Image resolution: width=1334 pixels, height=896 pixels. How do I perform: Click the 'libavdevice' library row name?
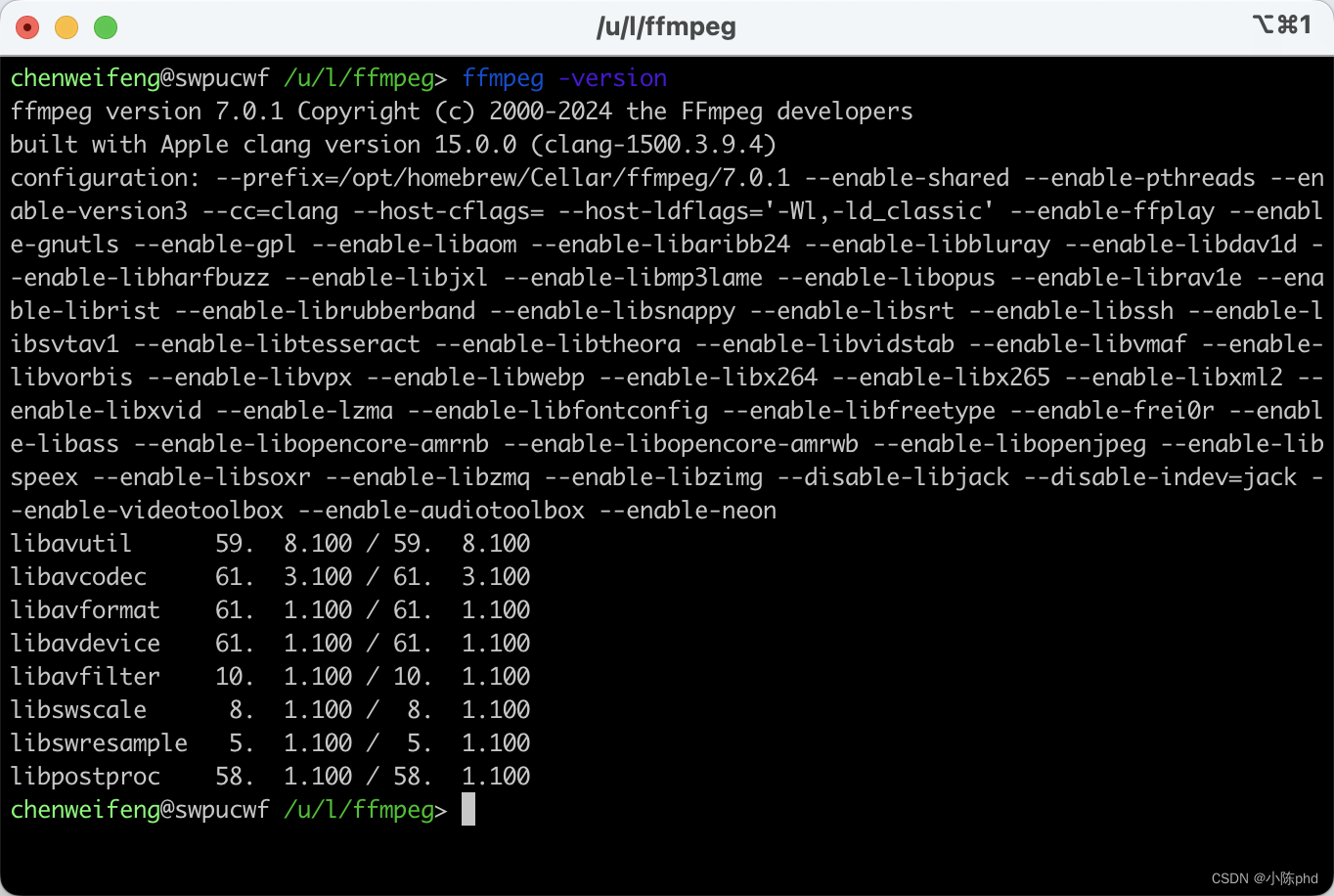(x=85, y=644)
